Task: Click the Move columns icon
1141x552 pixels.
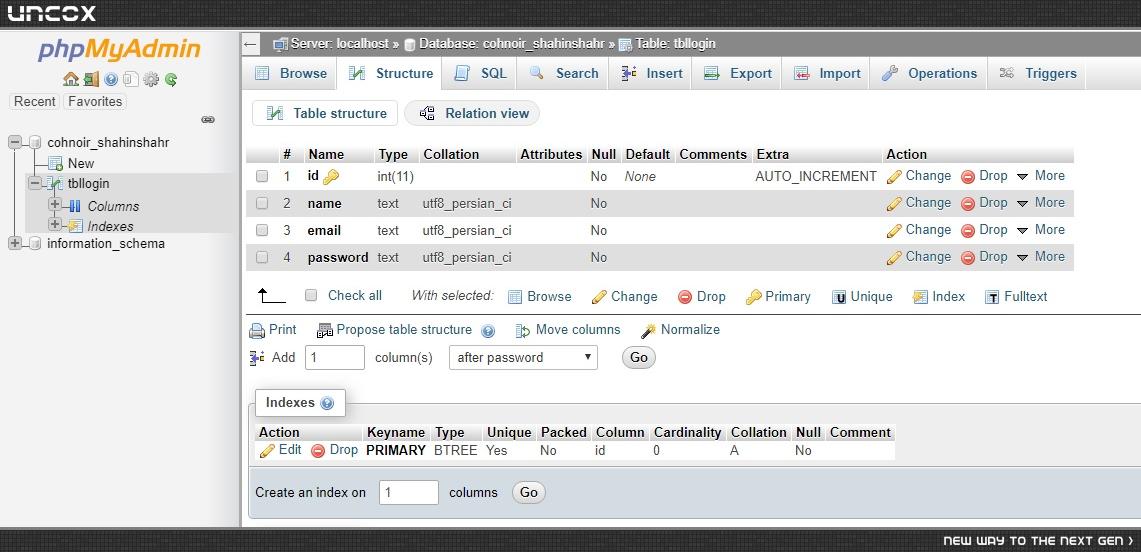Action: tap(523, 331)
